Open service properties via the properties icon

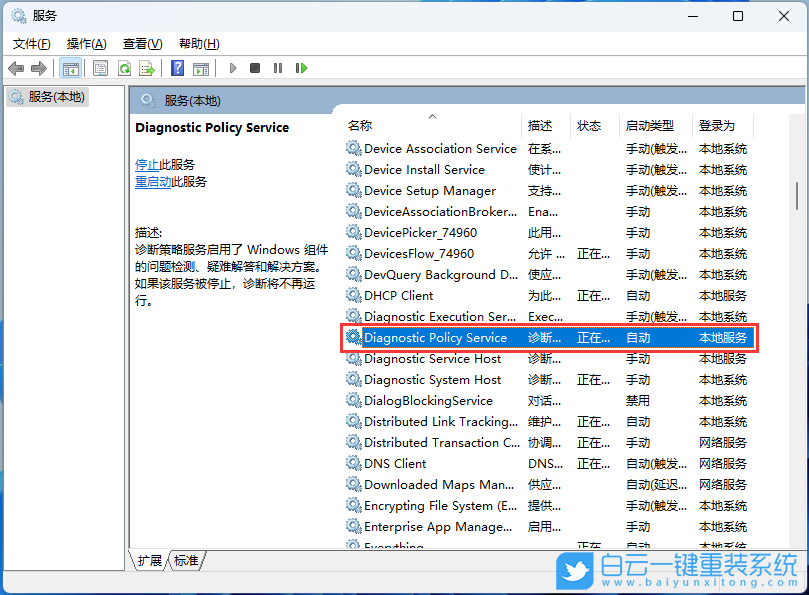point(100,67)
